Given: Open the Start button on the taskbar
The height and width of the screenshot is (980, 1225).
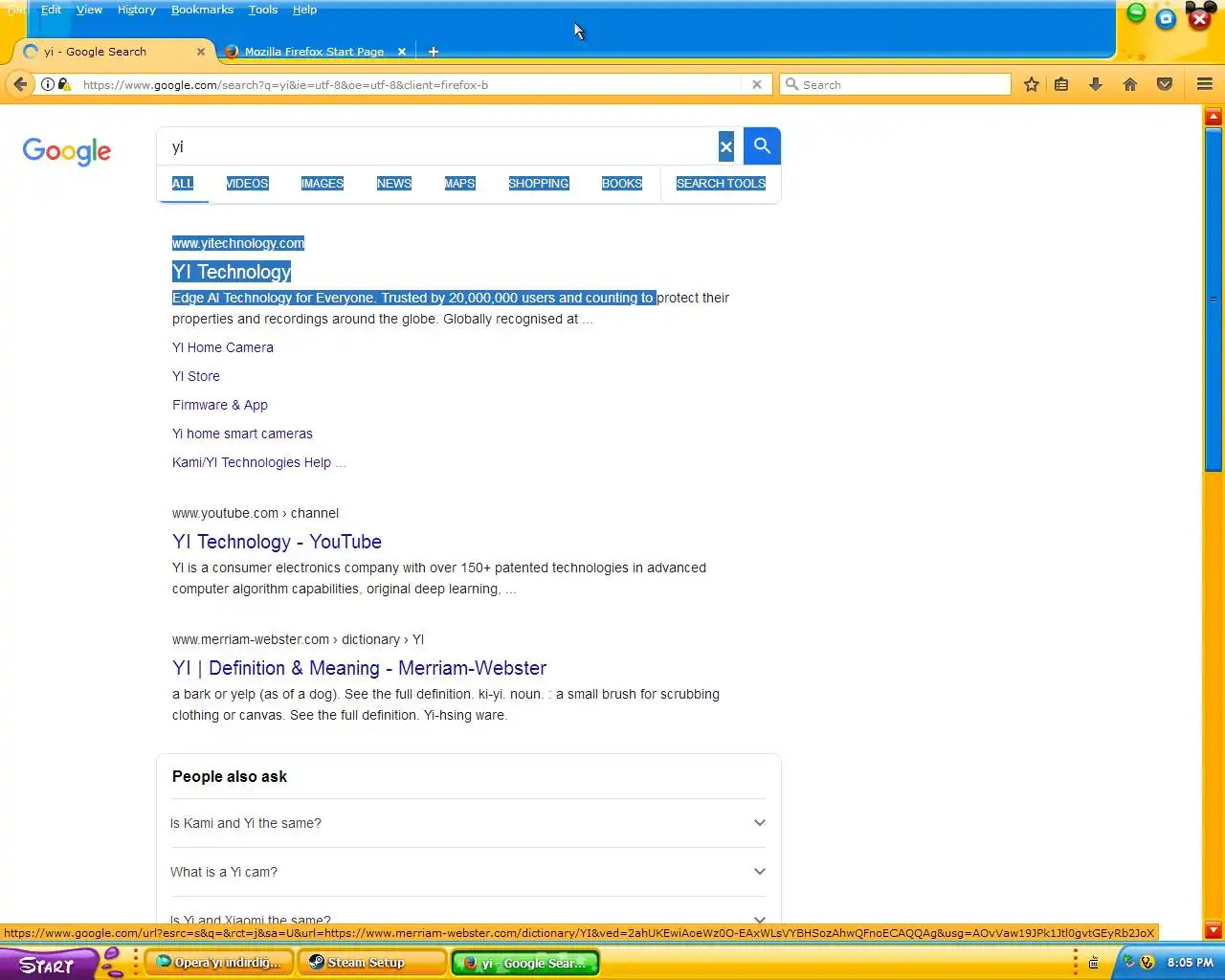Looking at the screenshot, I should click(x=48, y=965).
